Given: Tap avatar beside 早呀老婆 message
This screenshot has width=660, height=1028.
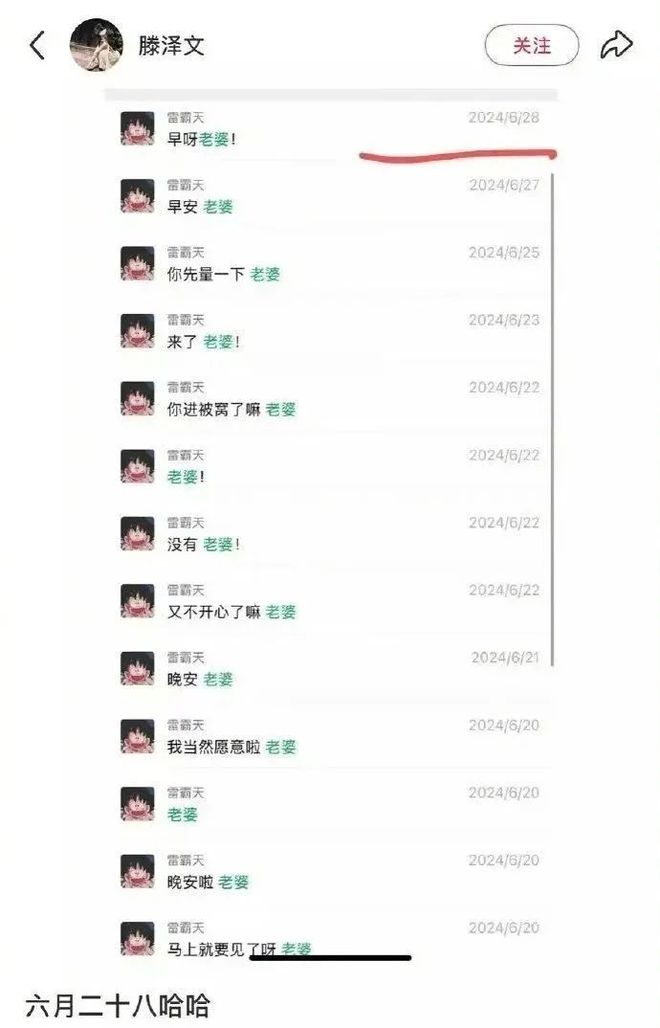Looking at the screenshot, I should 138,128.
